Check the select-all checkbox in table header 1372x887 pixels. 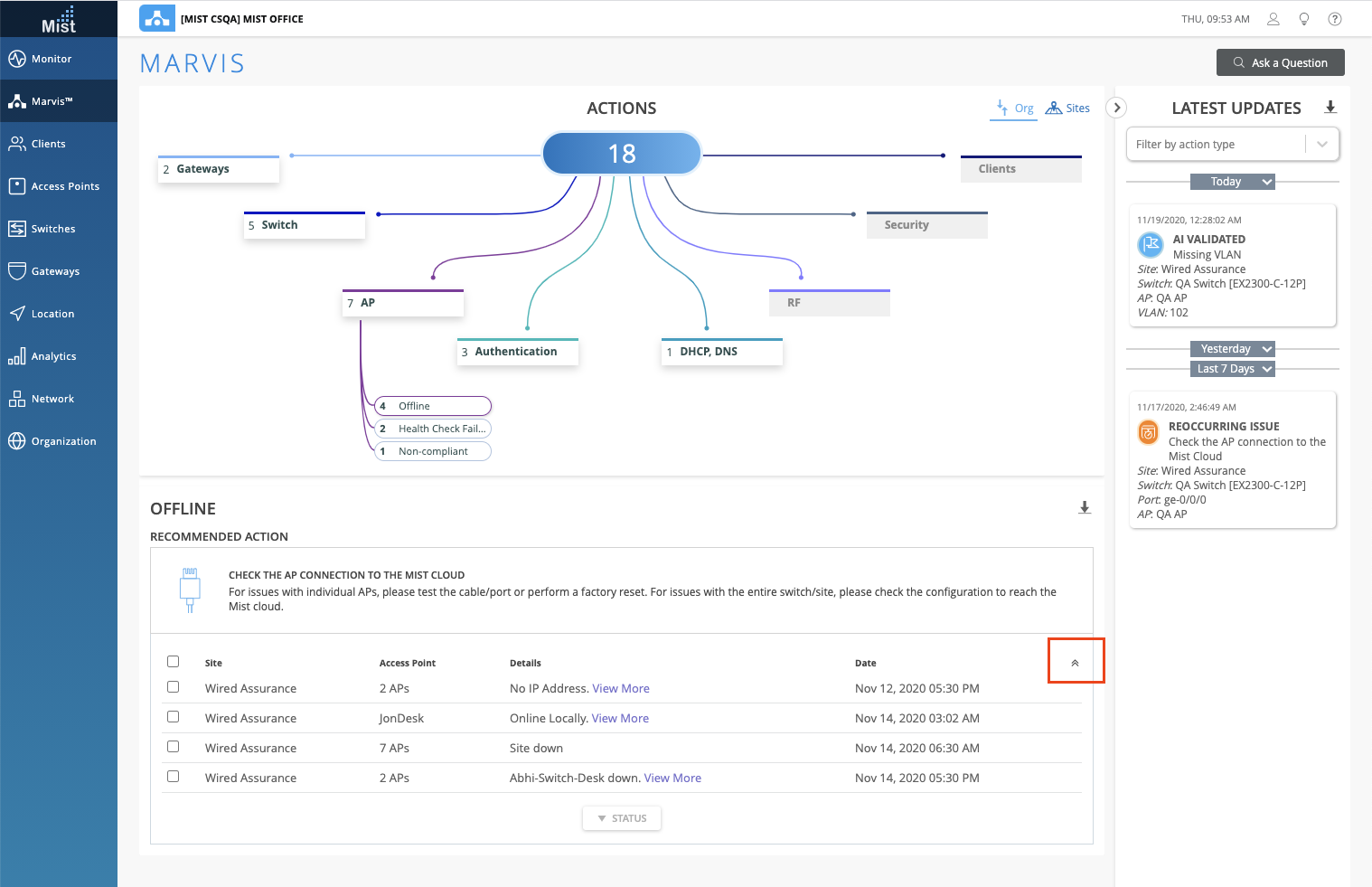click(174, 662)
